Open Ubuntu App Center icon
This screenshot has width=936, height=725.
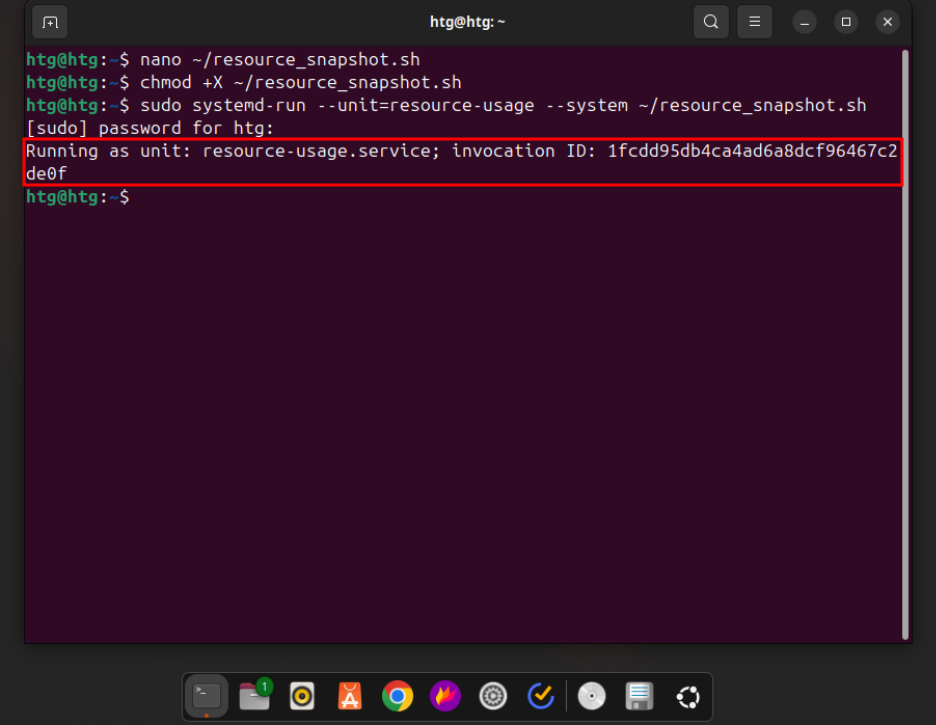tap(350, 696)
